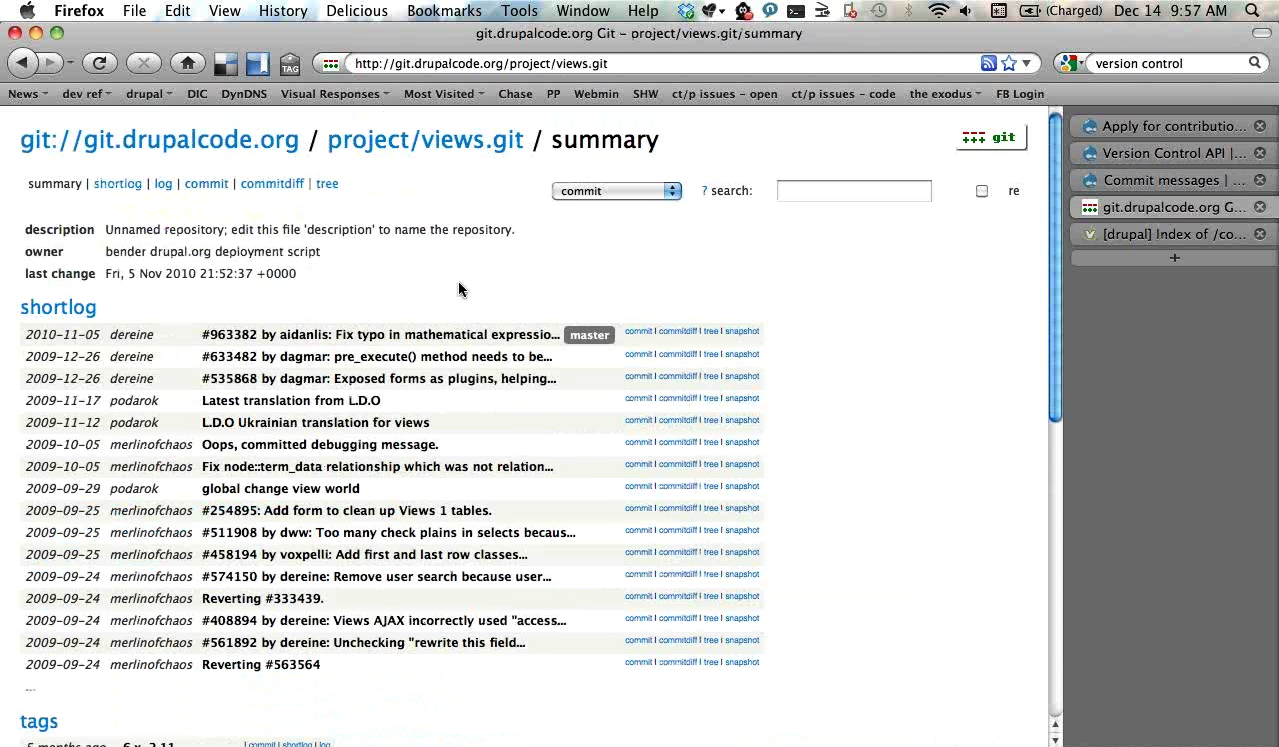The image size is (1279, 747).
Task: Subscribe via the RSS feed icon
Action: pyautogui.click(x=988, y=63)
